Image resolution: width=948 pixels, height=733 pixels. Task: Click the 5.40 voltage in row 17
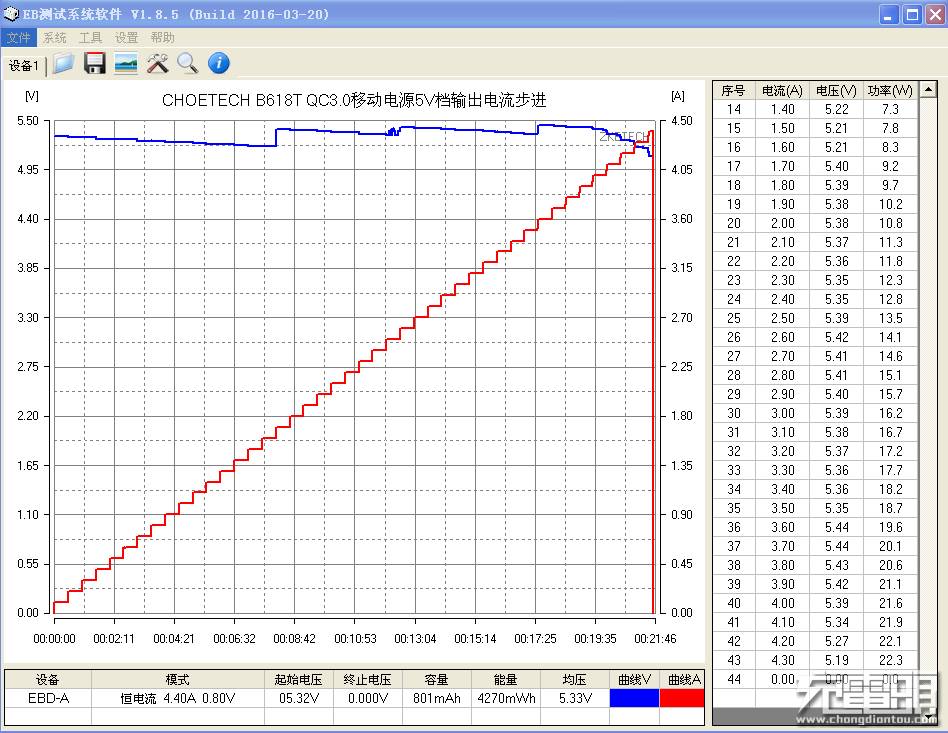coord(836,166)
